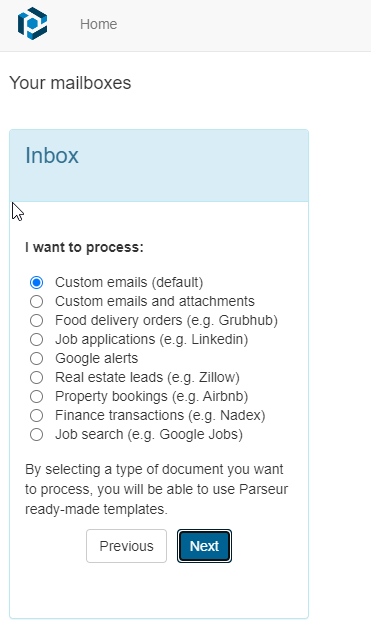Select Food delivery orders radio button
Image resolution: width=371 pixels, height=632 pixels.
coord(36,320)
